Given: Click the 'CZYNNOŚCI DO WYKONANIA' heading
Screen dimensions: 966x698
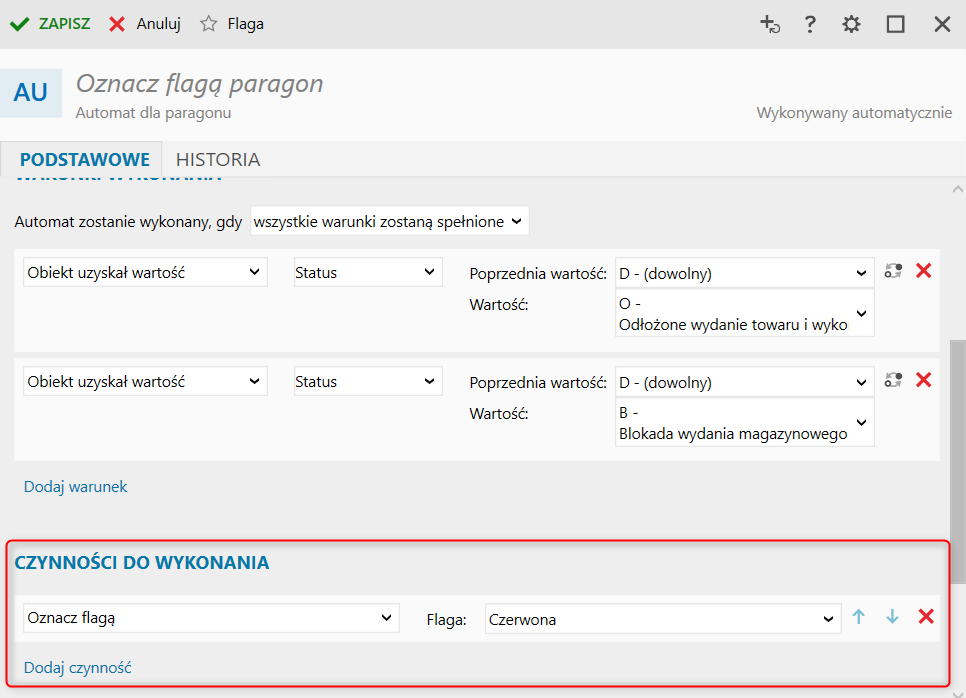Looking at the screenshot, I should [x=142, y=562].
